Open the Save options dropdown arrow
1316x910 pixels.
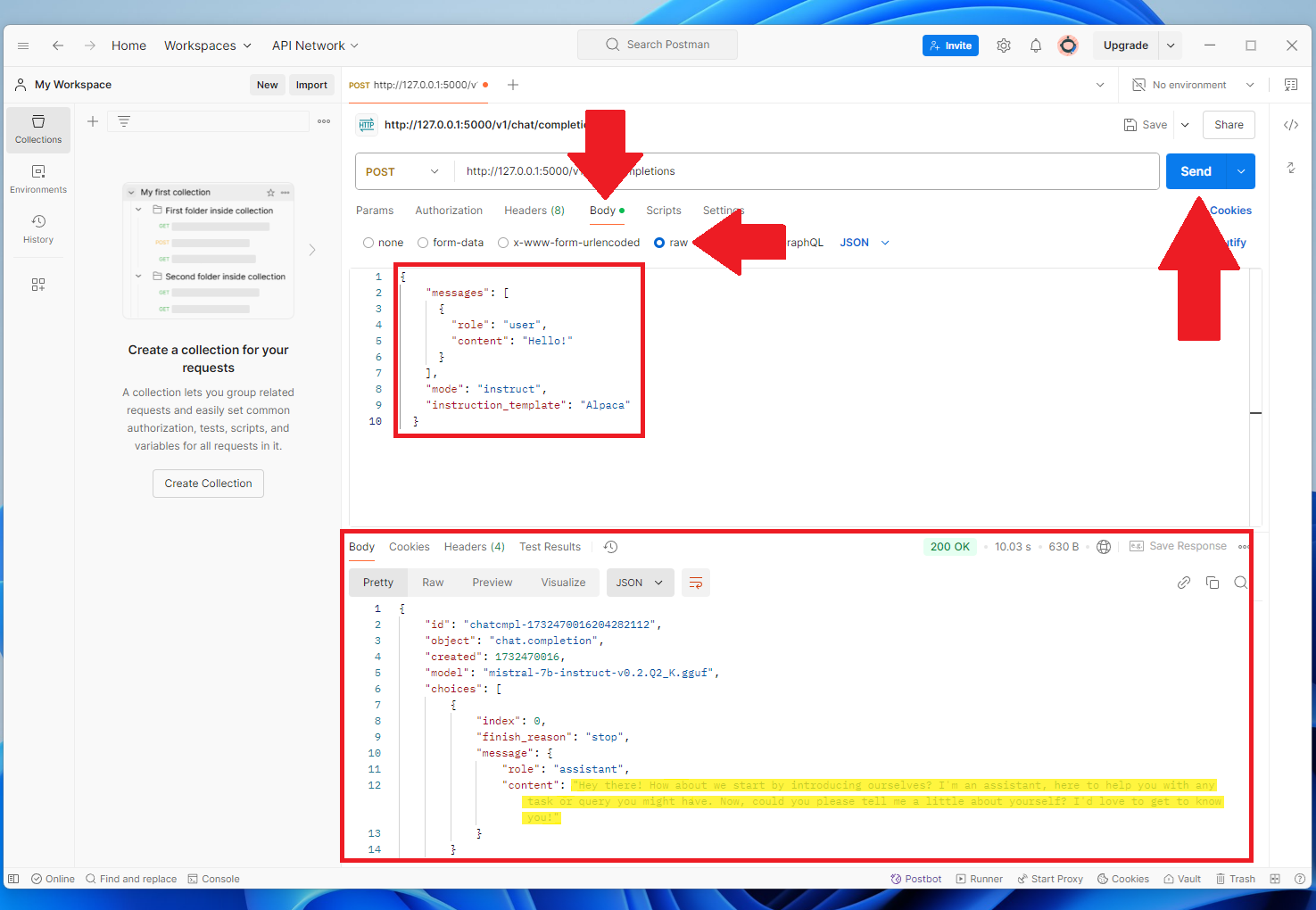tap(1185, 125)
